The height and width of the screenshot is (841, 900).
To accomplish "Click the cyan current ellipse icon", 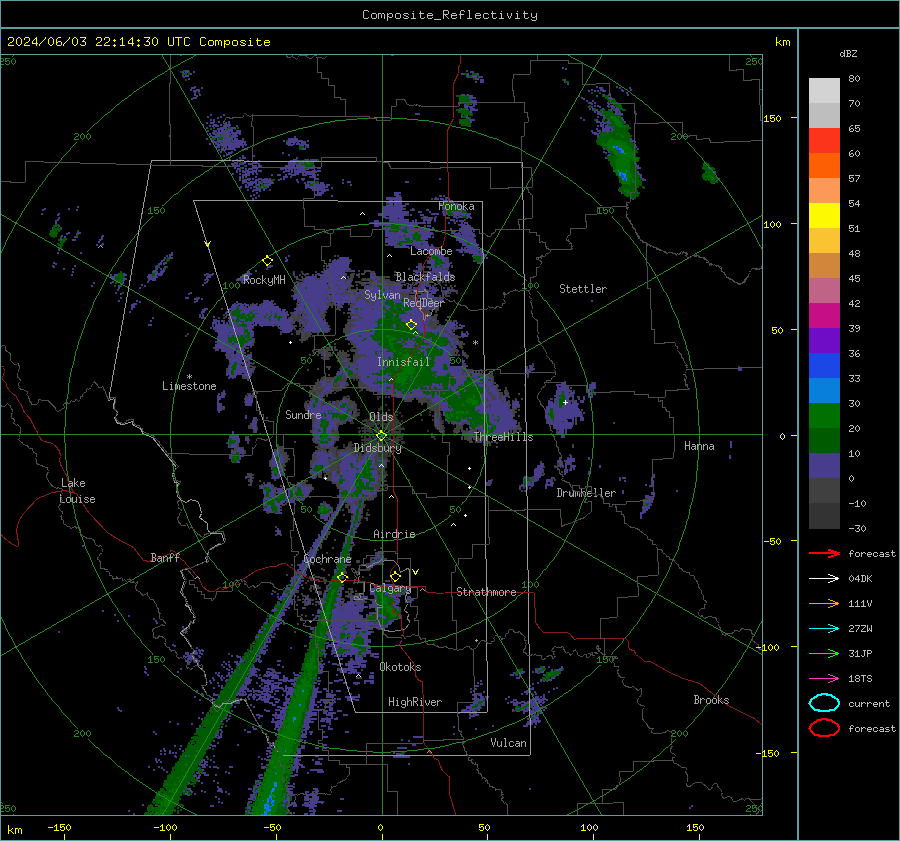I will click(x=824, y=703).
